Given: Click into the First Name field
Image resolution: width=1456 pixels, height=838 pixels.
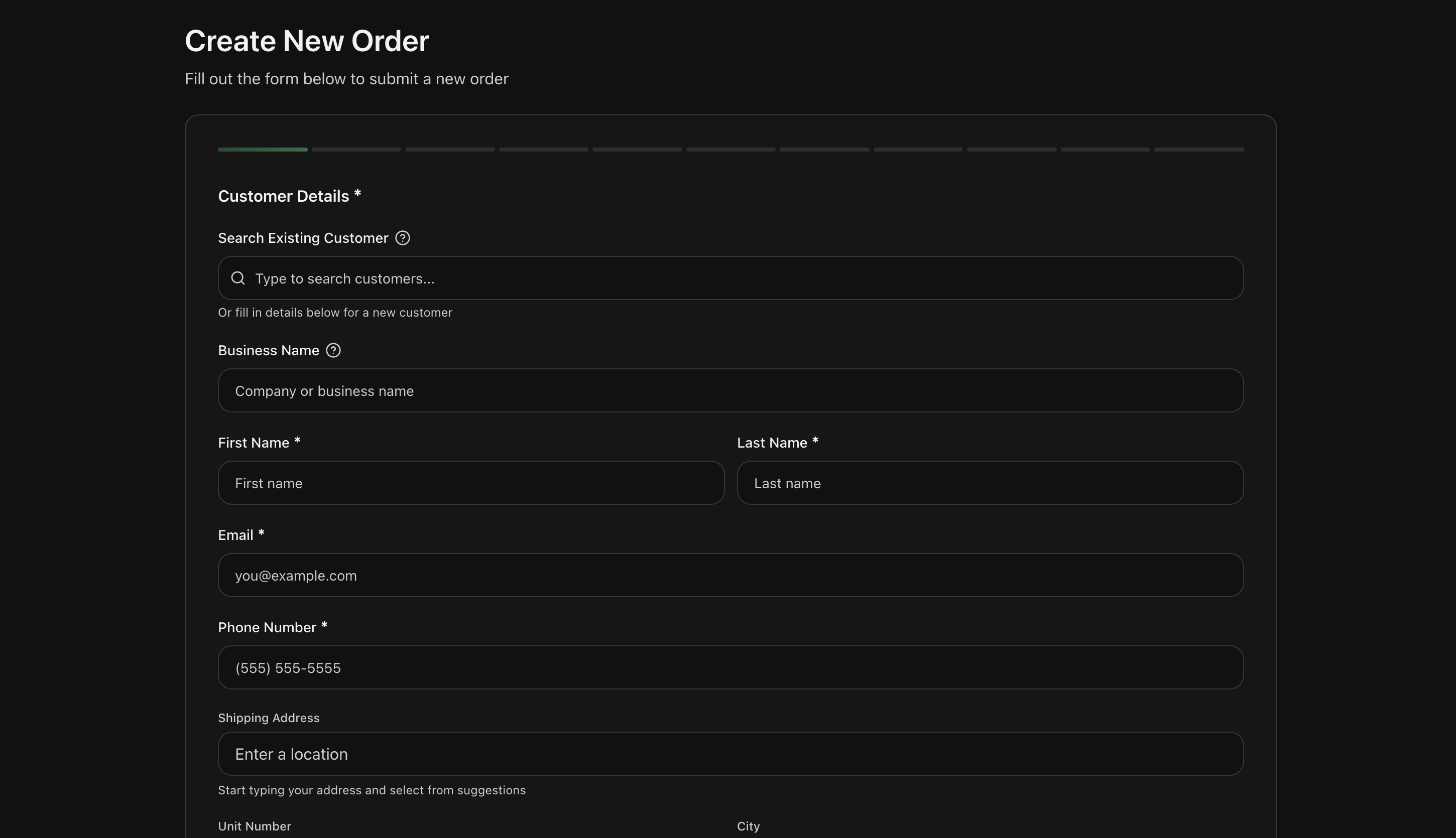Looking at the screenshot, I should [470, 483].
